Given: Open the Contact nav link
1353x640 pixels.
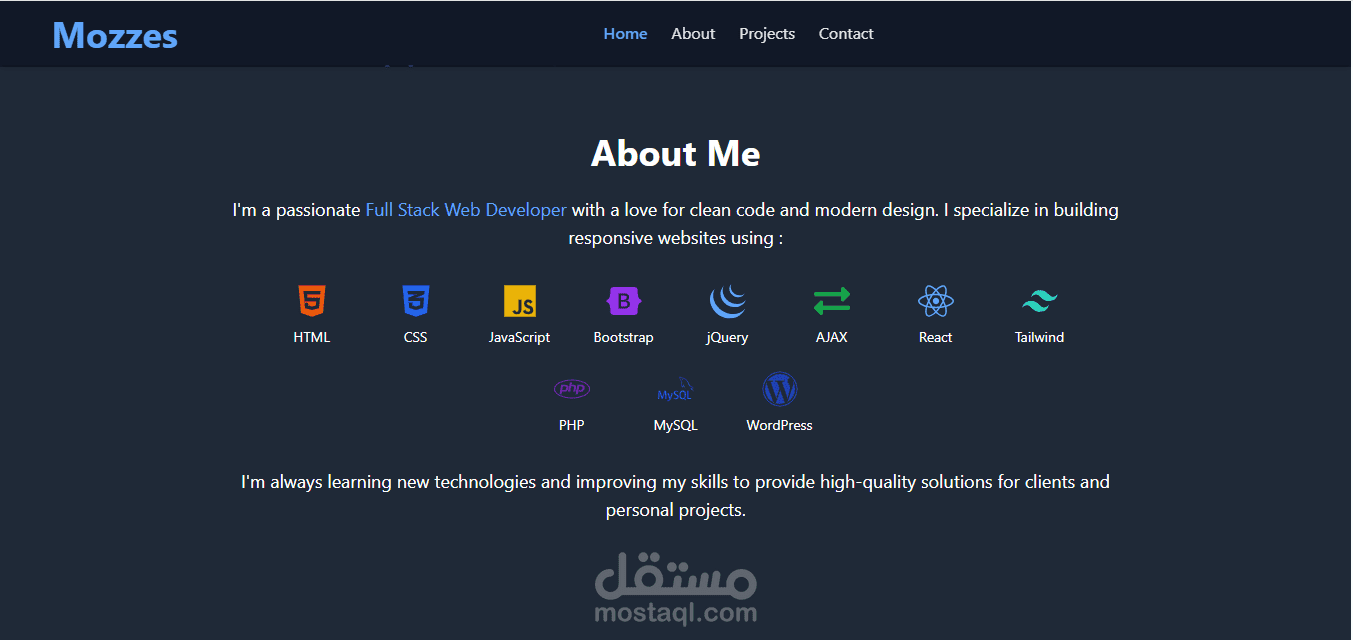Looking at the screenshot, I should point(846,34).
